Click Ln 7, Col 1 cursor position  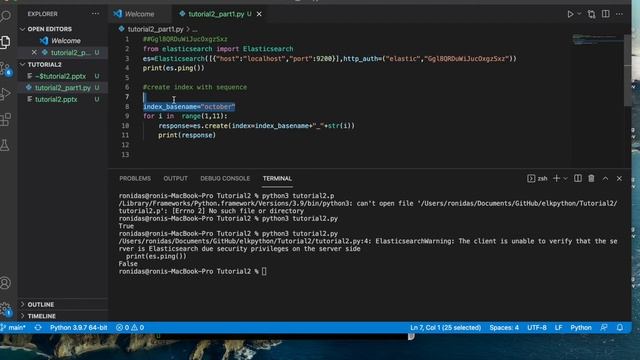[x=445, y=328]
